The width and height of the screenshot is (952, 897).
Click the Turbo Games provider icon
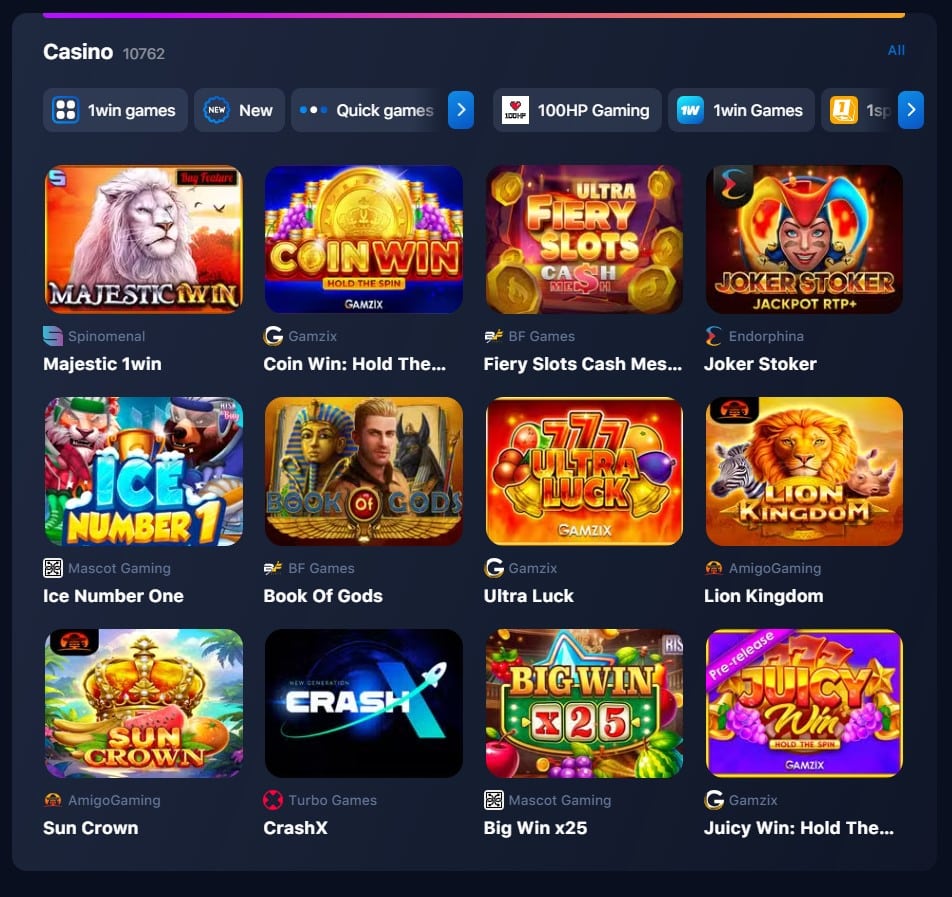[273, 800]
